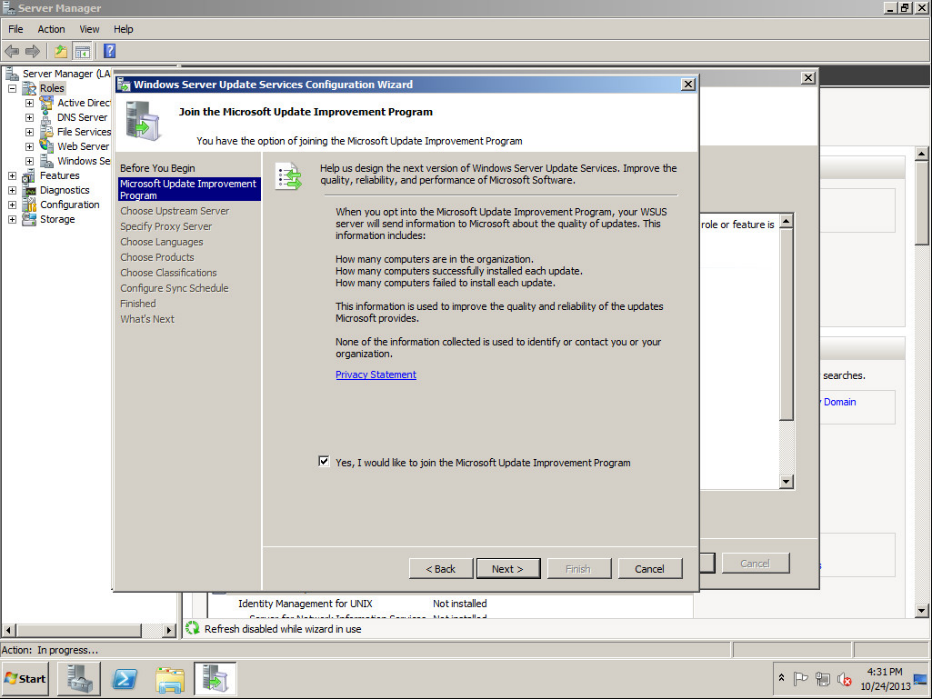Click the Active Directory role icon
This screenshot has height=699, width=932.
(46, 103)
